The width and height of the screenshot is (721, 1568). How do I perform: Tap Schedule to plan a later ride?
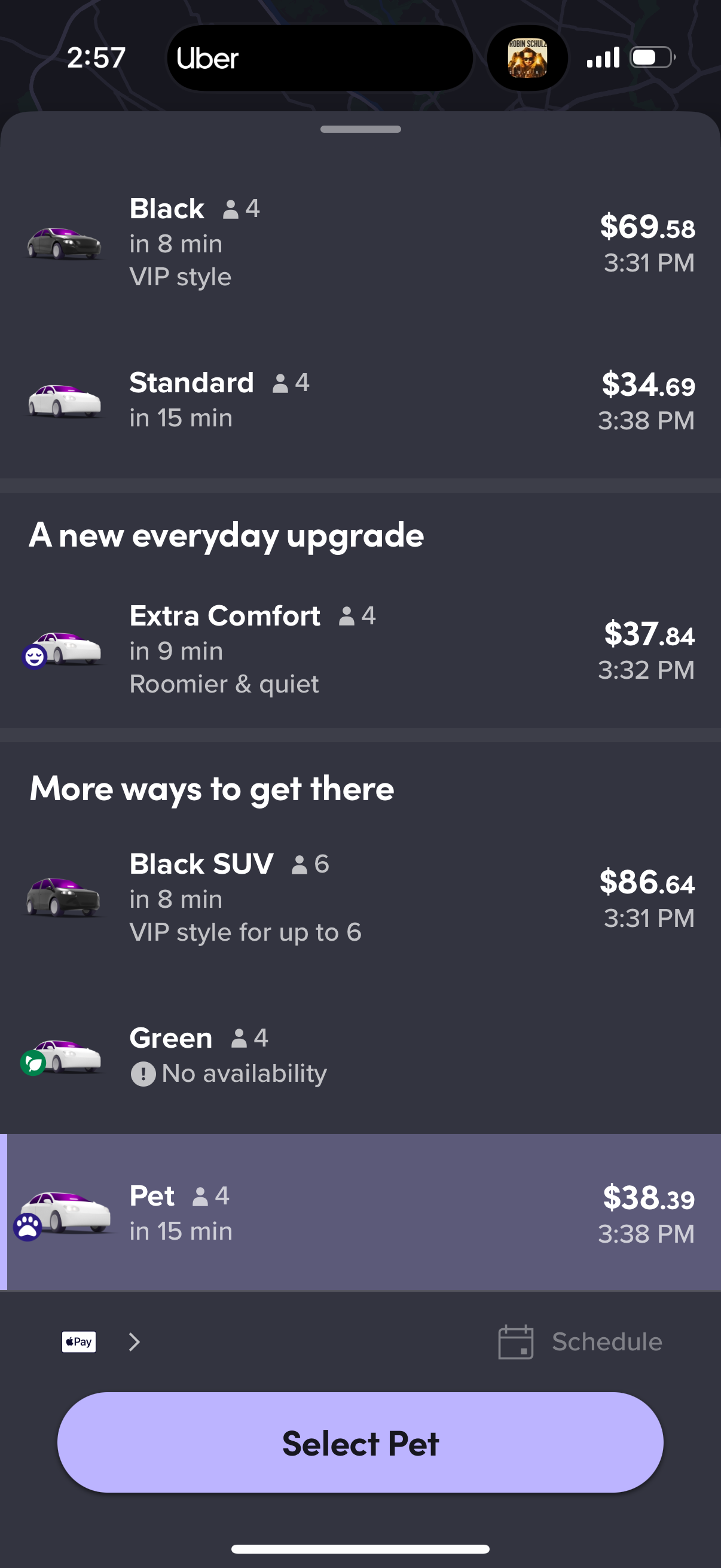[x=606, y=1340]
